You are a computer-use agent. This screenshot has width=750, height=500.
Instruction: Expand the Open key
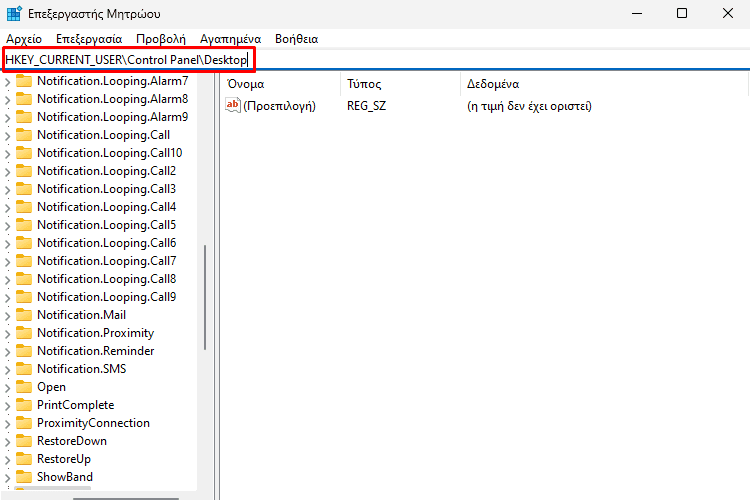coord(7,388)
